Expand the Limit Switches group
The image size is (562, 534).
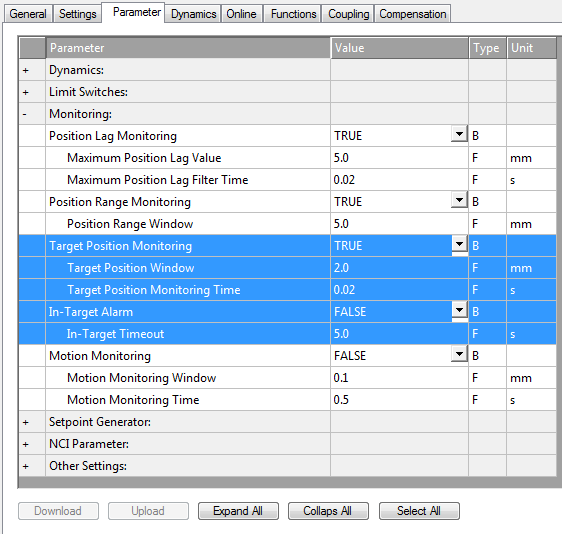click(25, 92)
